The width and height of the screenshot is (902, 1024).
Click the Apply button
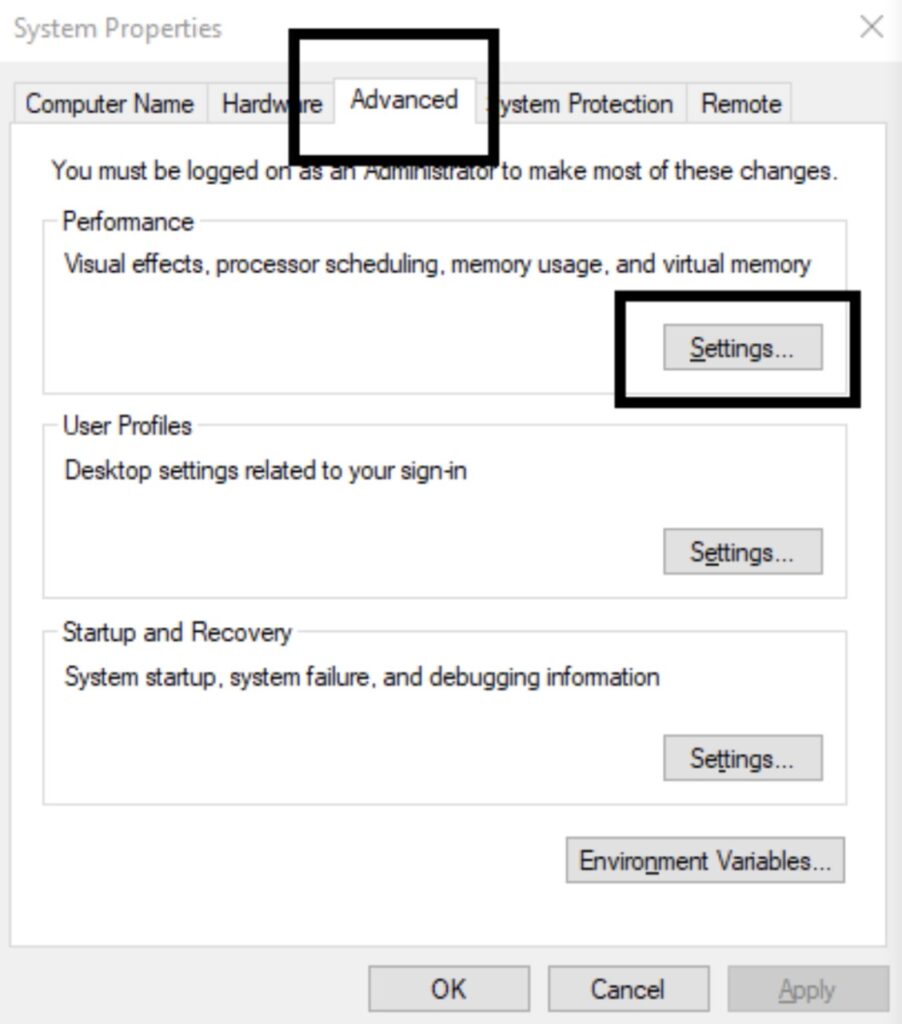[x=806, y=988]
